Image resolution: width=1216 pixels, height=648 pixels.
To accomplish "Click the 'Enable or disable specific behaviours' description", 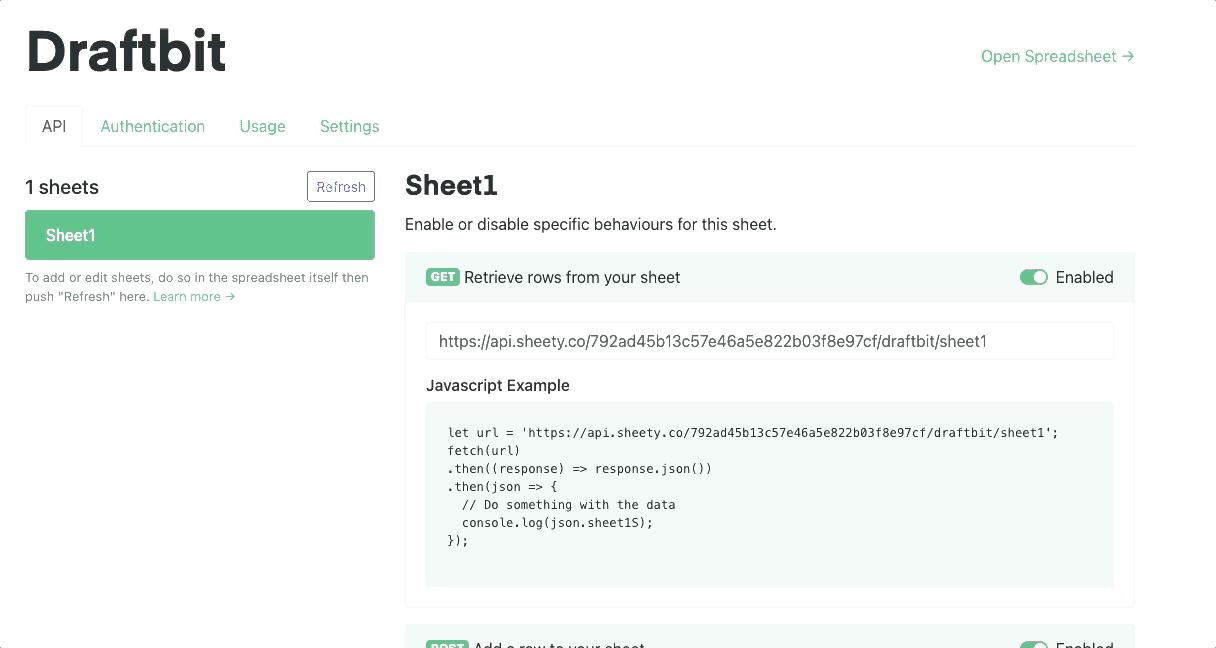I will click(x=590, y=224).
